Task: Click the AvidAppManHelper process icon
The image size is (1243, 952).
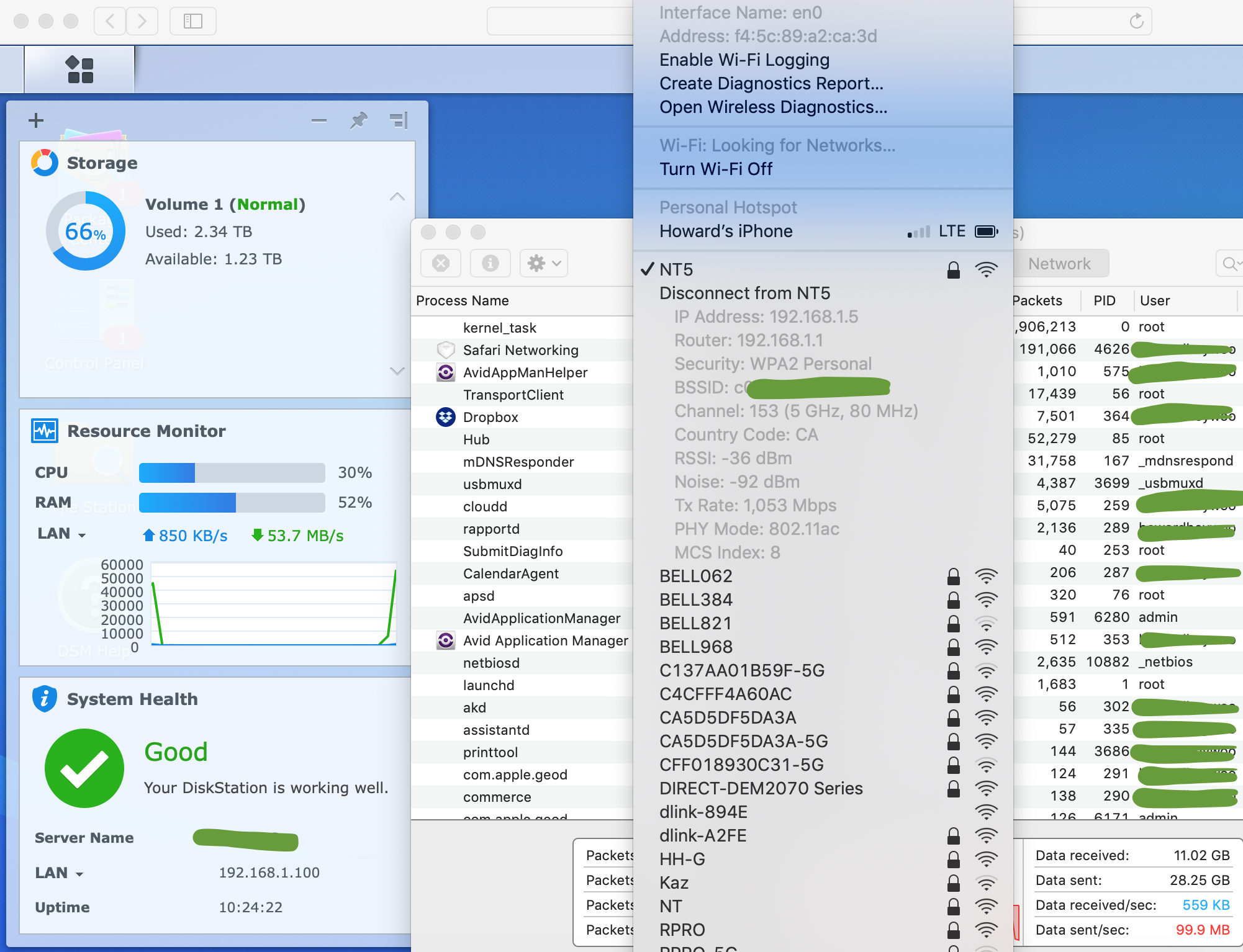Action: 446,372
